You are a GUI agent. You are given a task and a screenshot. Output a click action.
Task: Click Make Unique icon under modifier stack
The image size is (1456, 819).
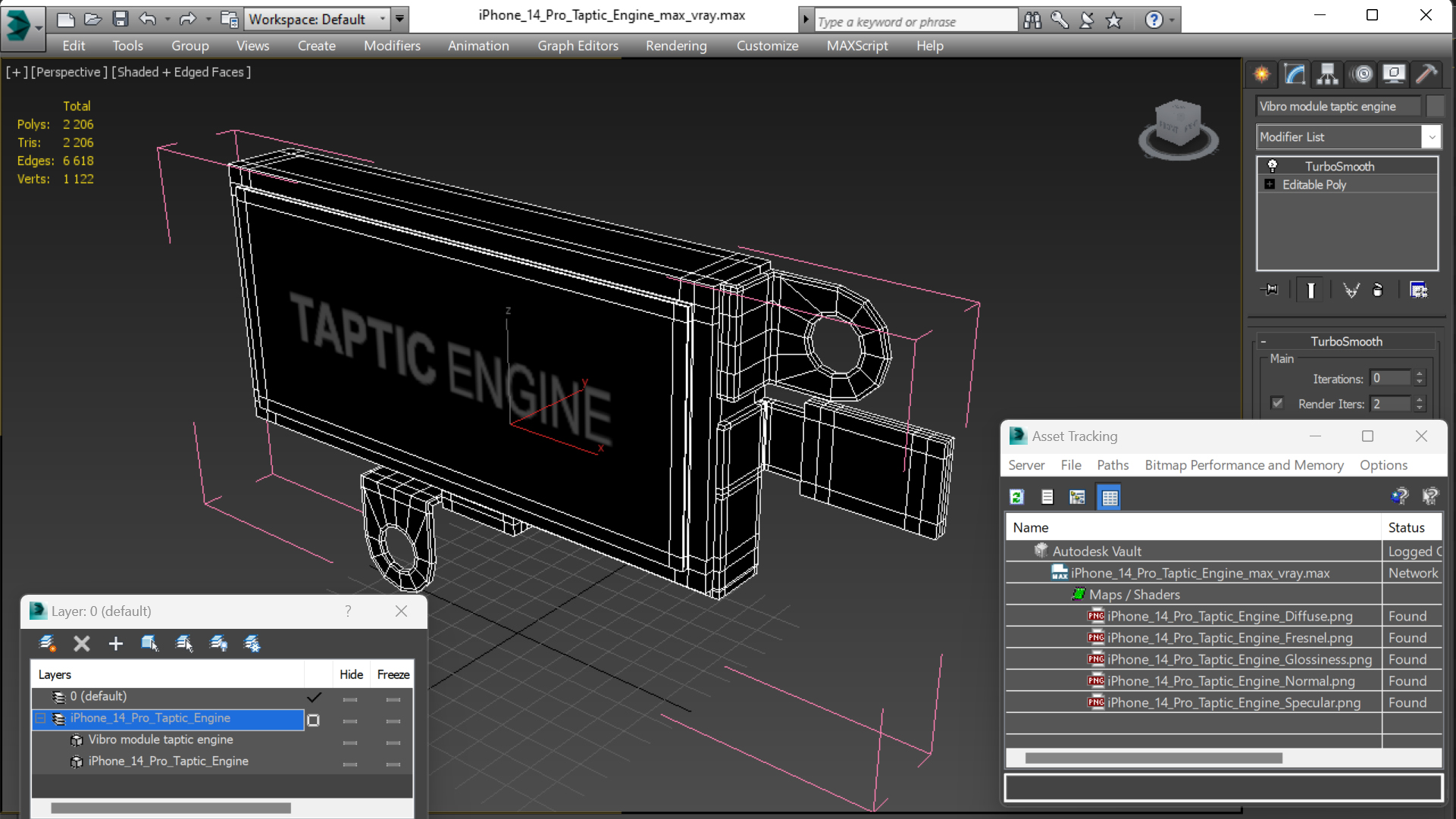click(x=1351, y=290)
